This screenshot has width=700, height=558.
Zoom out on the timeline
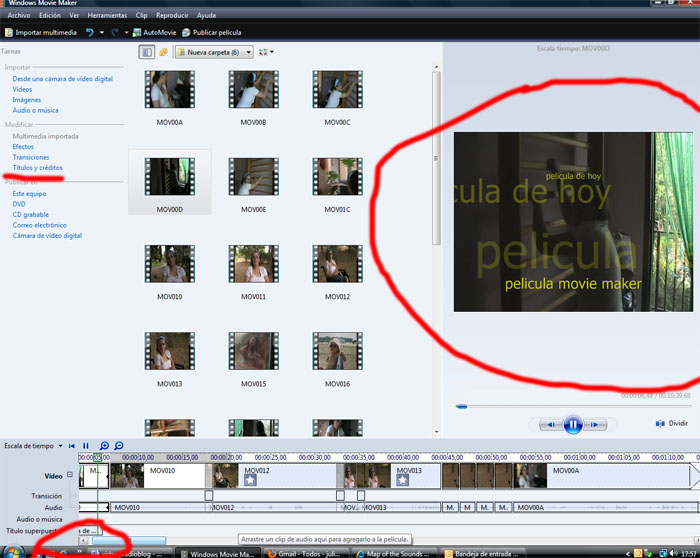(x=119, y=446)
